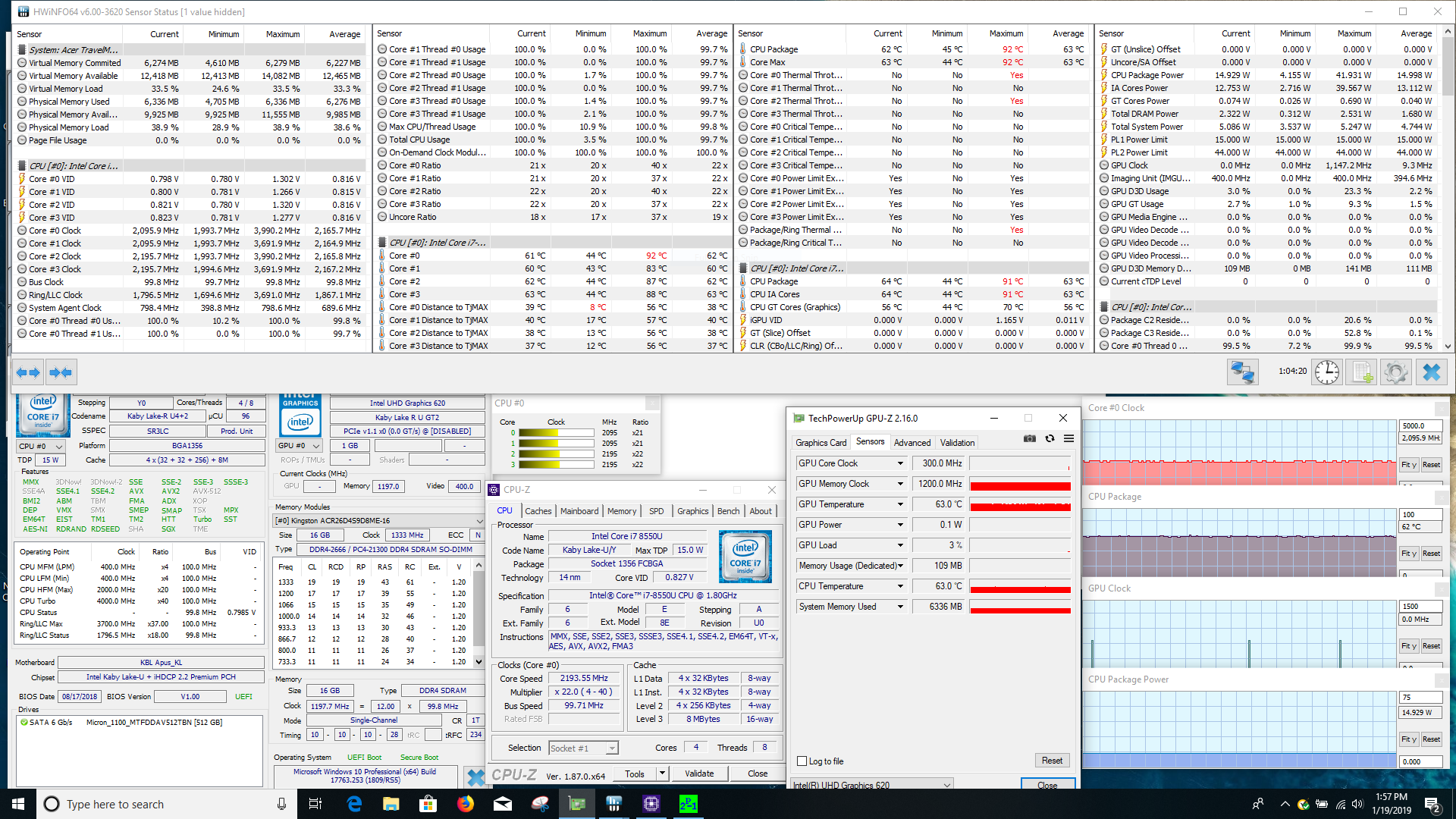Open GPU Memory Clock sensor dropdown
Image resolution: width=1456 pixels, height=819 pixels.
tap(900, 484)
